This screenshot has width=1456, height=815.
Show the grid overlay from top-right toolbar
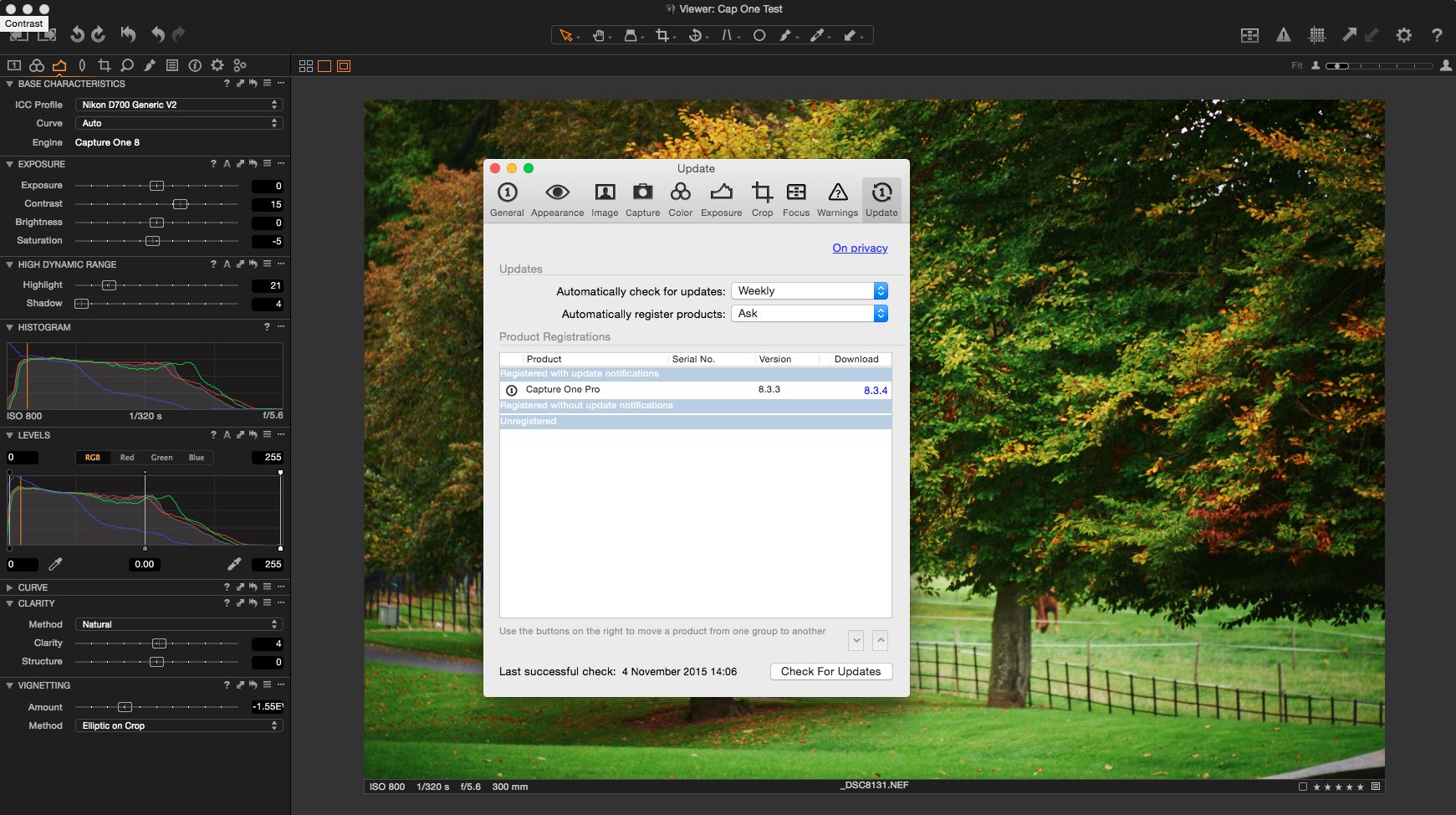(x=1319, y=35)
